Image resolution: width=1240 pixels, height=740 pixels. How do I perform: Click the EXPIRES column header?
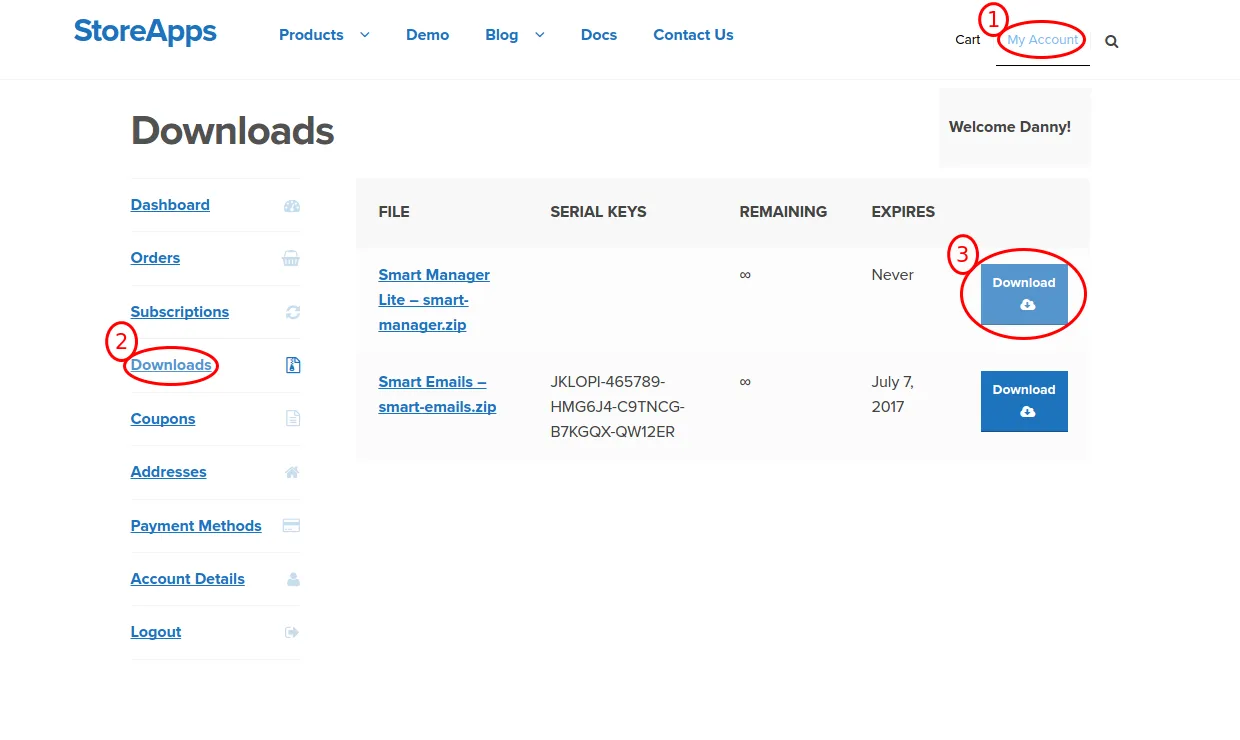tap(903, 212)
